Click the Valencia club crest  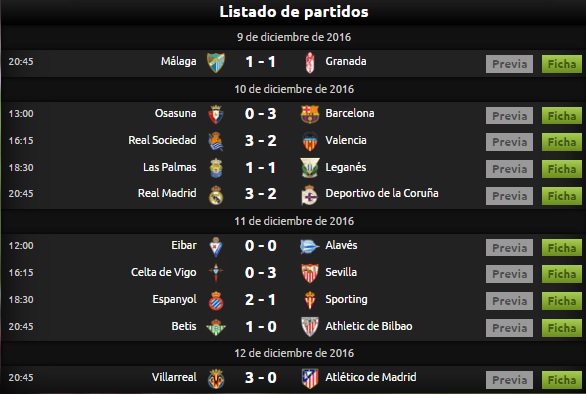310,141
